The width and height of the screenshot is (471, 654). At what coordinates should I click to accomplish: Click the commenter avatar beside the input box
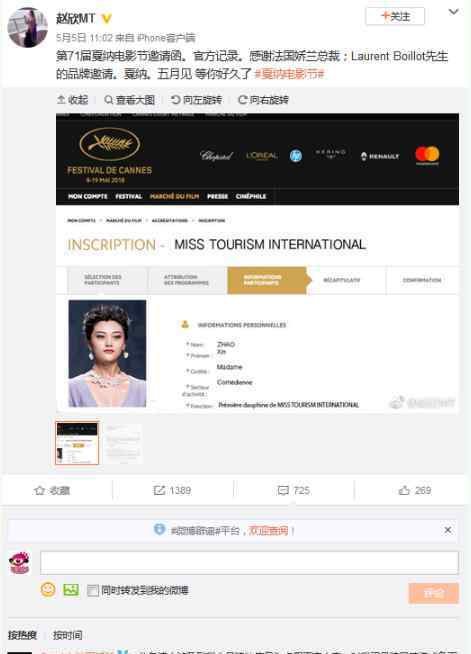[x=19, y=563]
